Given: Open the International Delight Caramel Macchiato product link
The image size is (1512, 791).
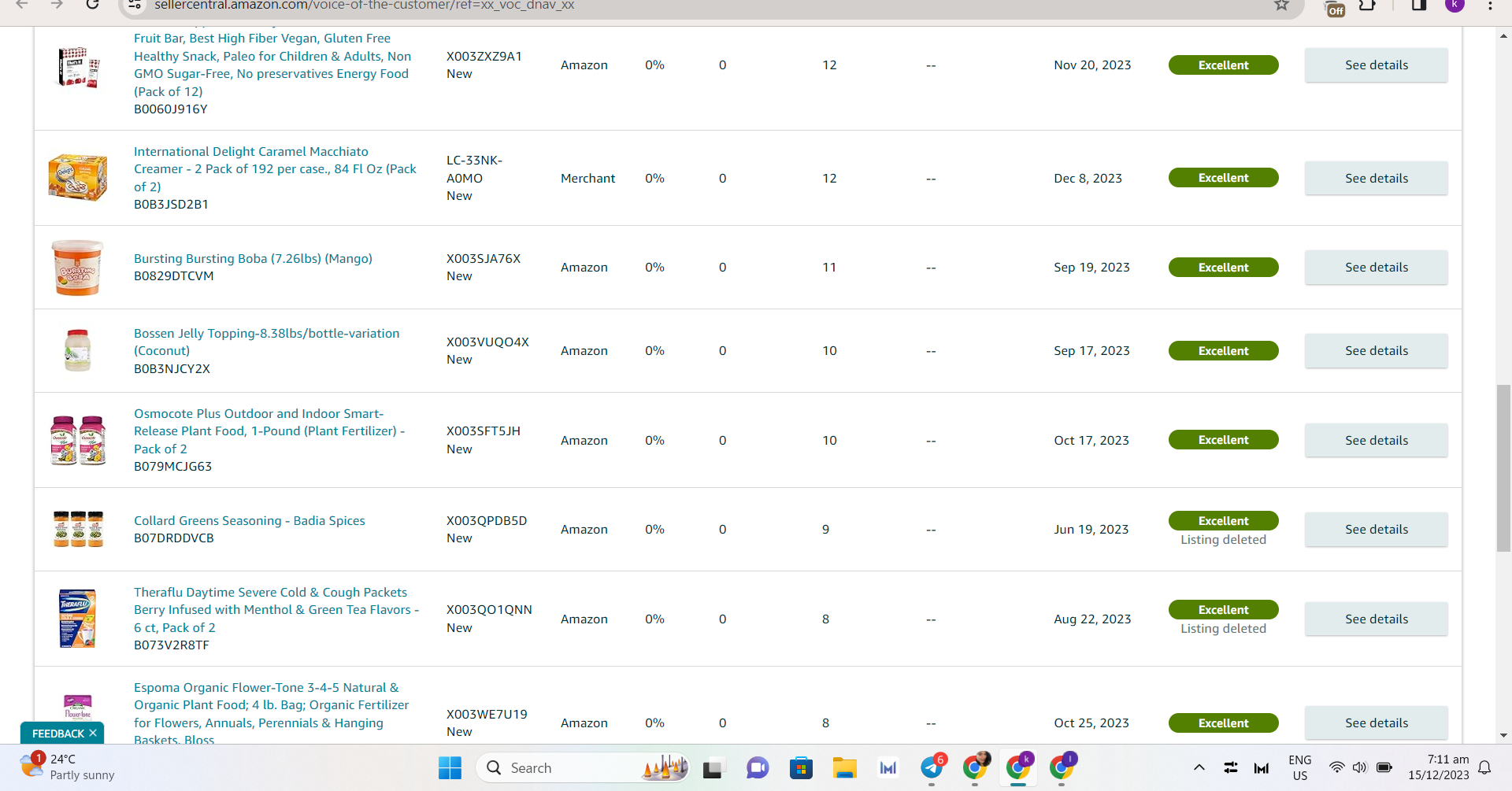Looking at the screenshot, I should (x=275, y=169).
